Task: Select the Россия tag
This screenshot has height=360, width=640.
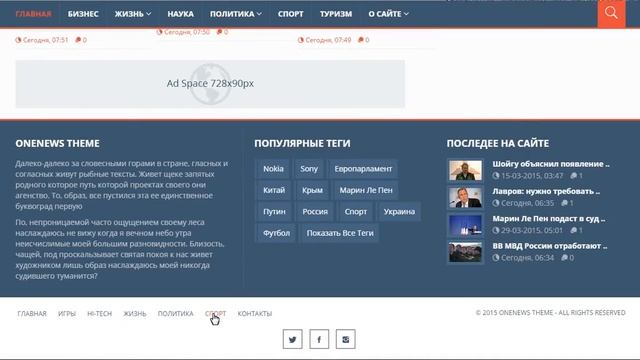Action: (315, 212)
